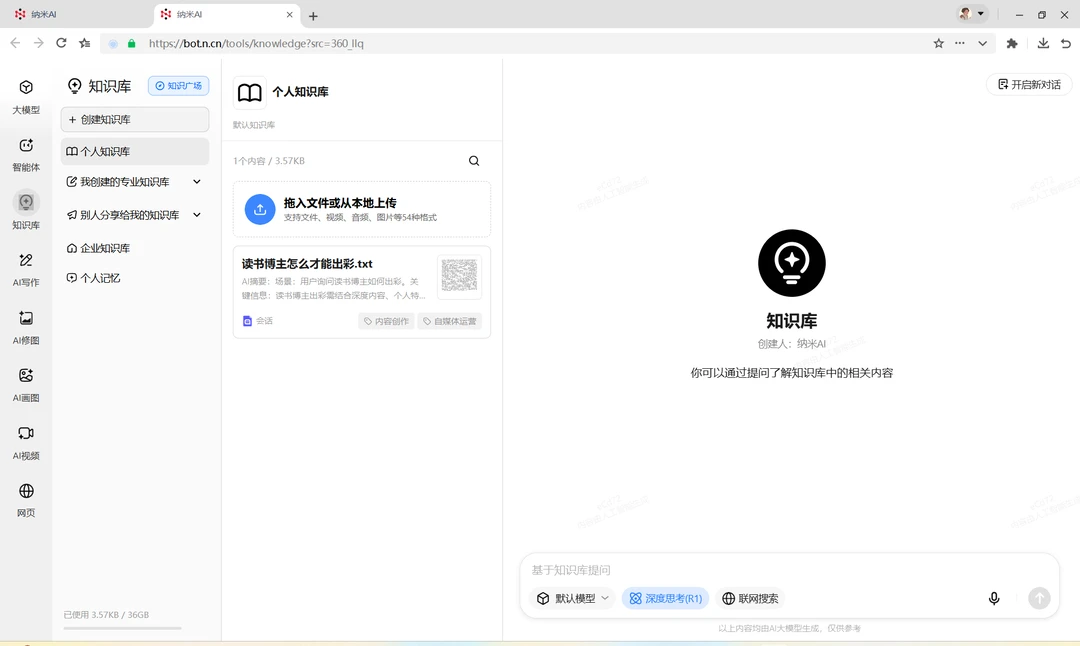Screen dimensions: 1080x646
Task: Open the 知识库 sidebar section
Action: tap(26, 211)
